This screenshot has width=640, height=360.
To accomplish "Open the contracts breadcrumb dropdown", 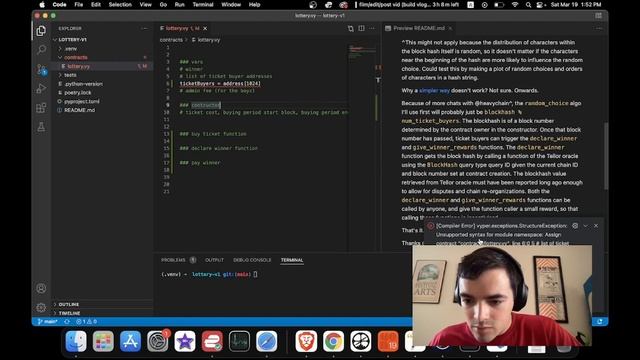I will tap(171, 40).
